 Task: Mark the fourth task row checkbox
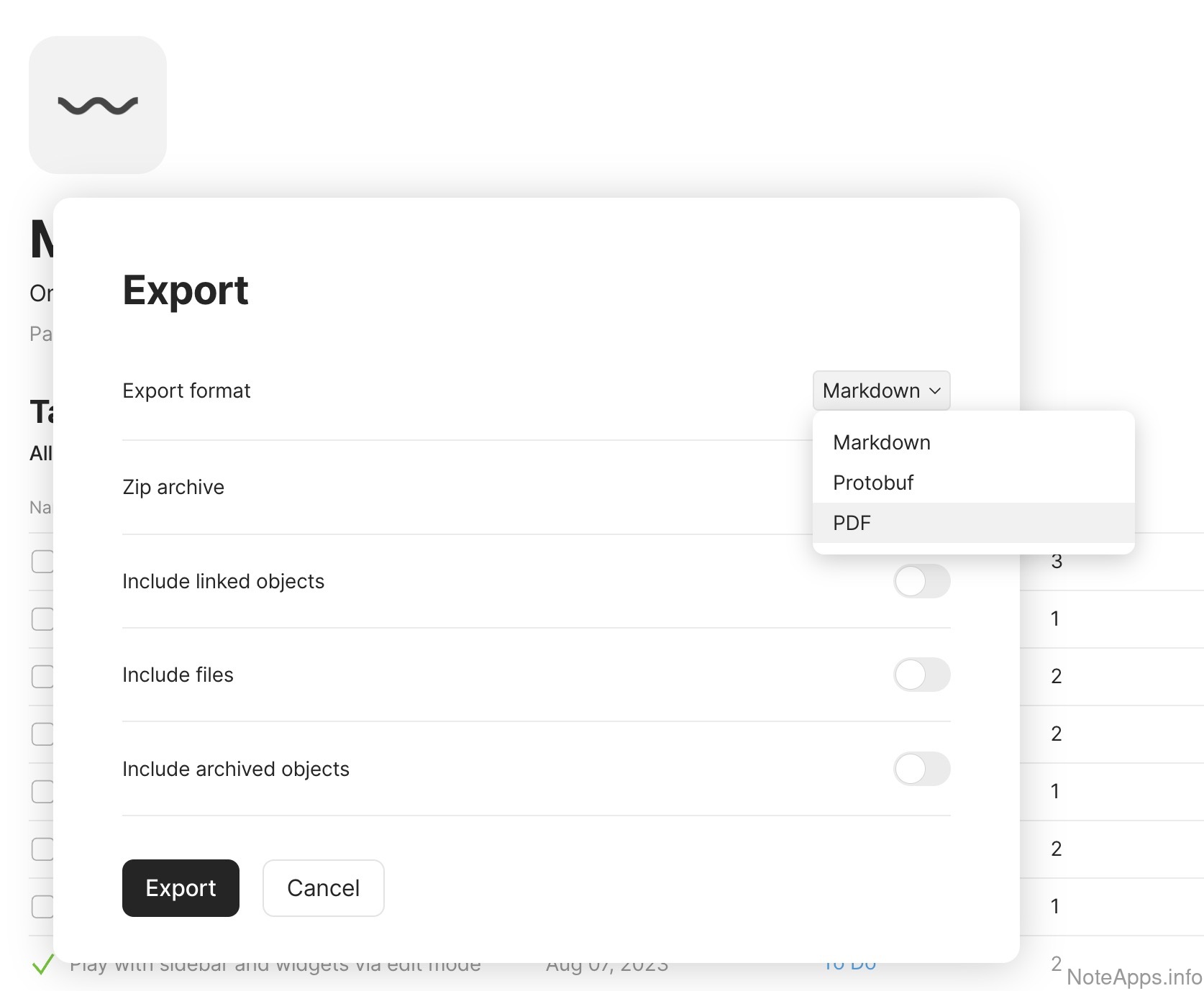click(x=42, y=734)
